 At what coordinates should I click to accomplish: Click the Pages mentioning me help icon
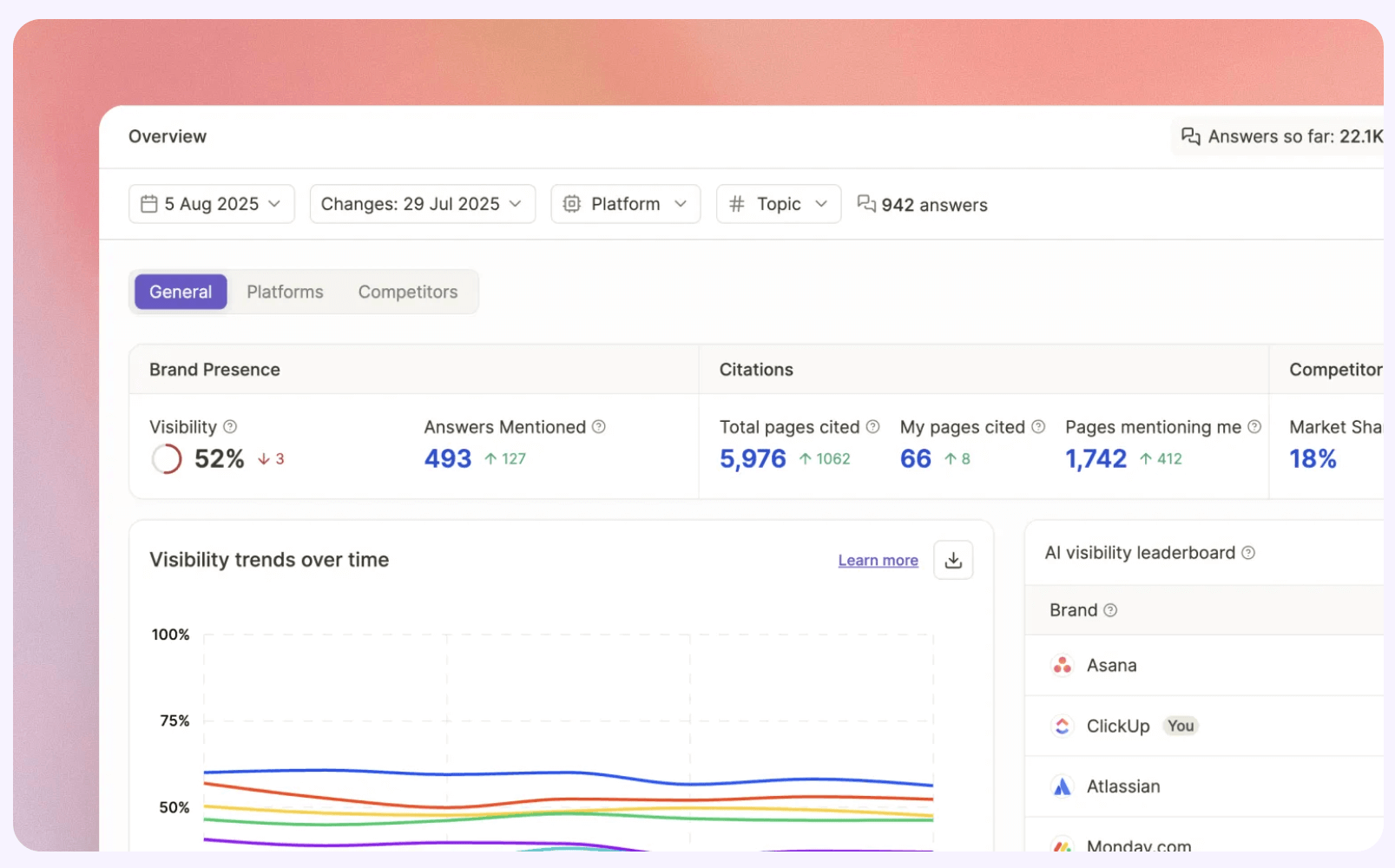pyautogui.click(x=1254, y=427)
